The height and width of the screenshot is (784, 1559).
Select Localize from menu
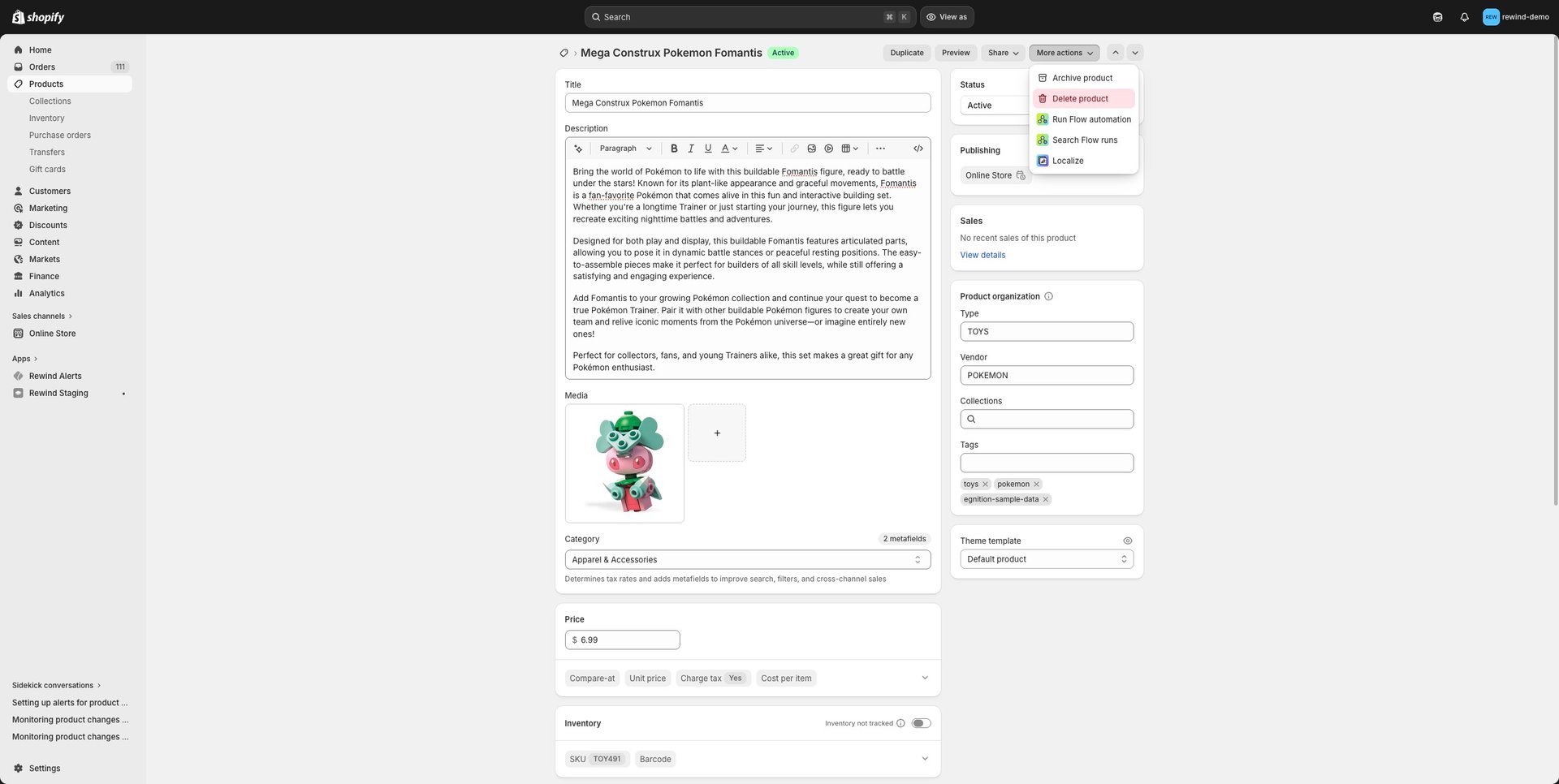coord(1083,161)
